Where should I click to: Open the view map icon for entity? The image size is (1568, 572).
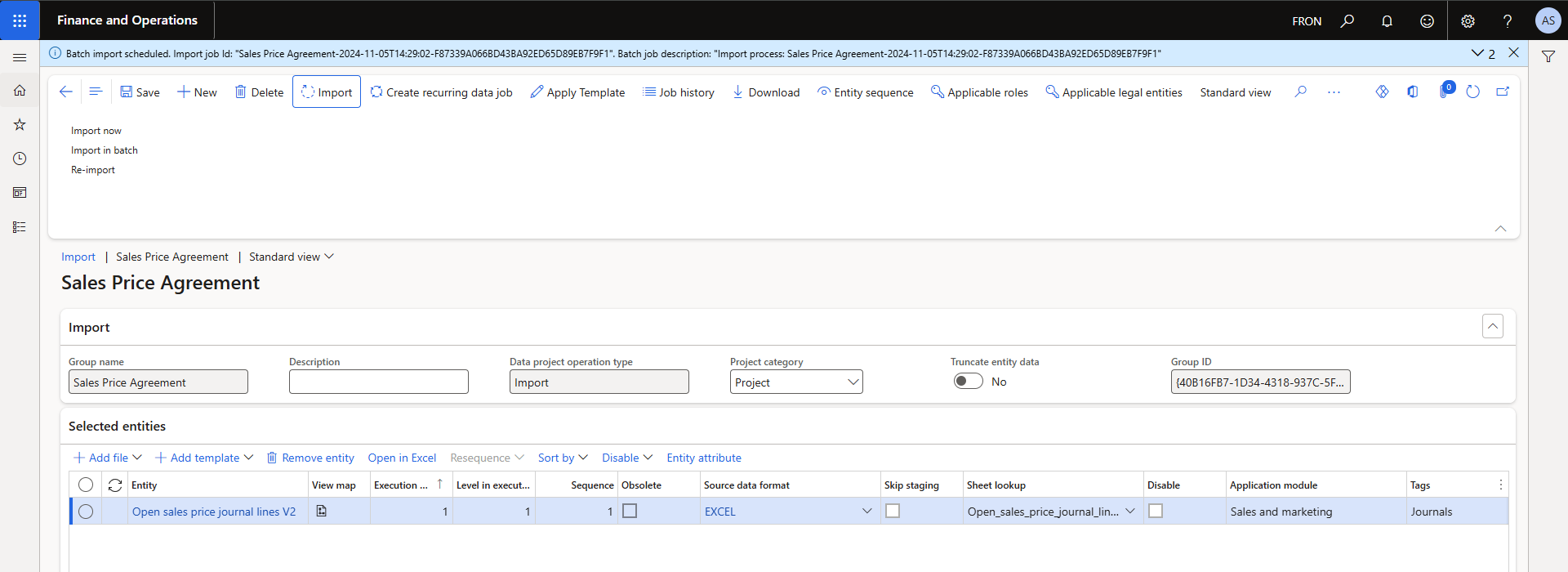(322, 511)
